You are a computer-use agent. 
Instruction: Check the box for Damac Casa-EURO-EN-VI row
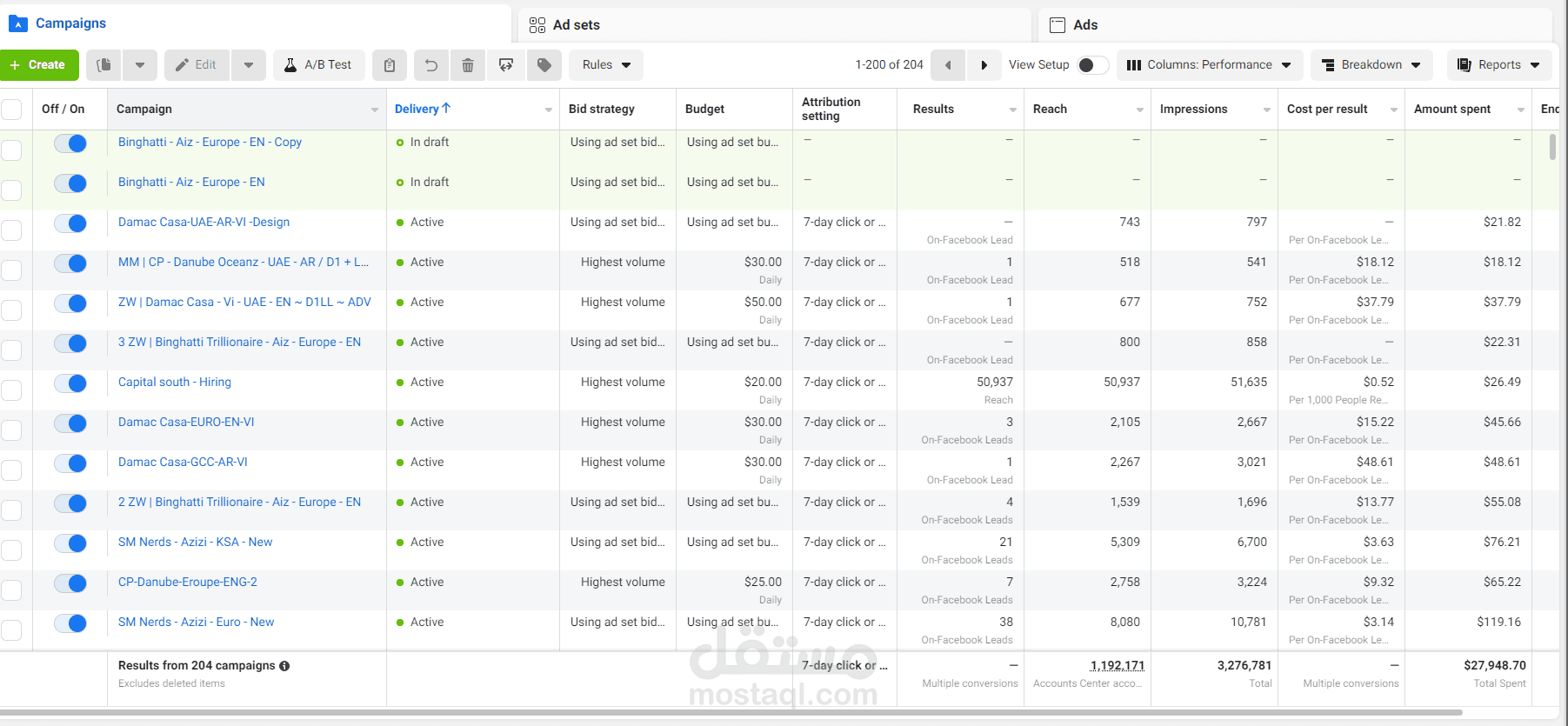tap(11, 430)
